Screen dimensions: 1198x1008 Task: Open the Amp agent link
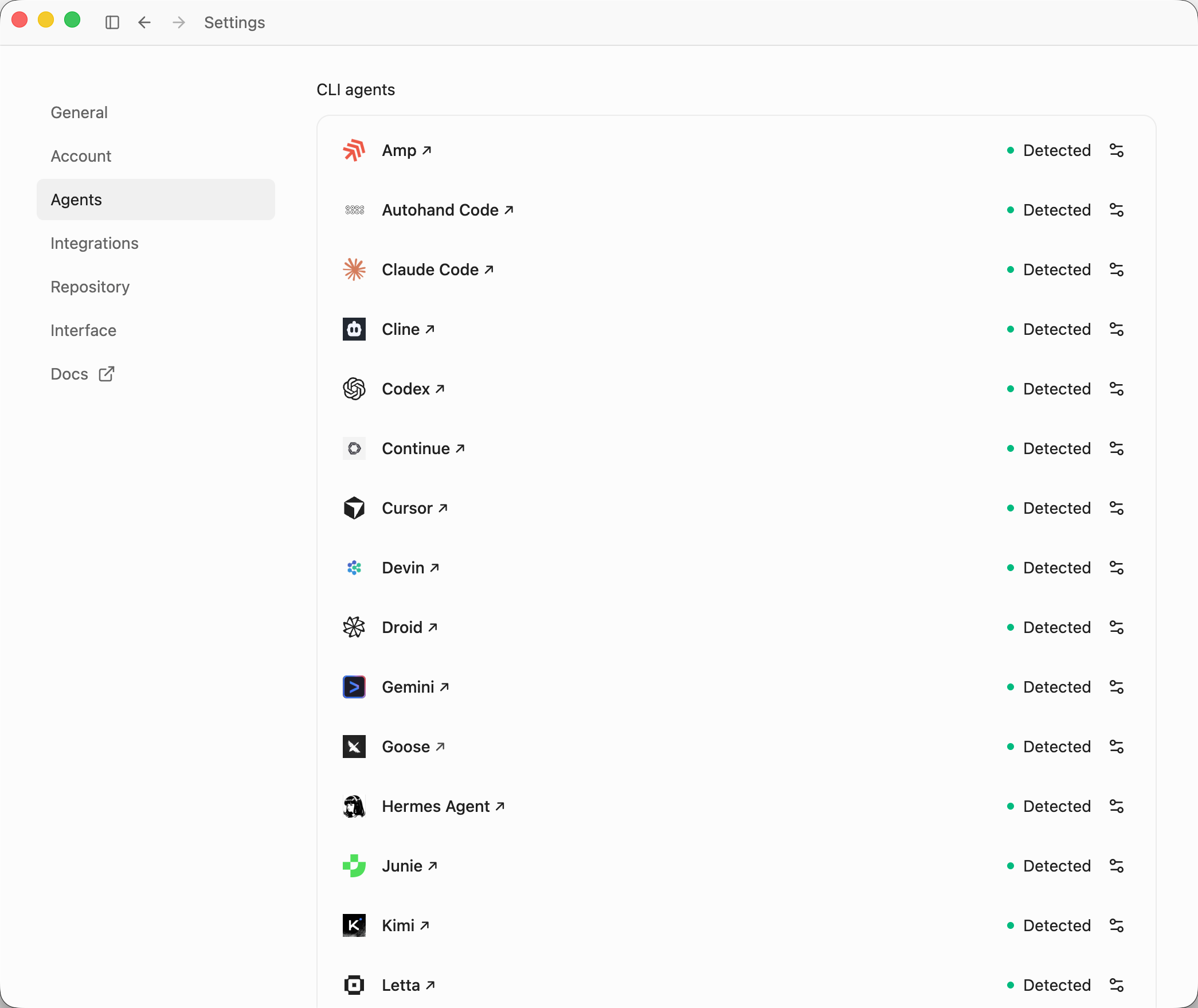406,150
